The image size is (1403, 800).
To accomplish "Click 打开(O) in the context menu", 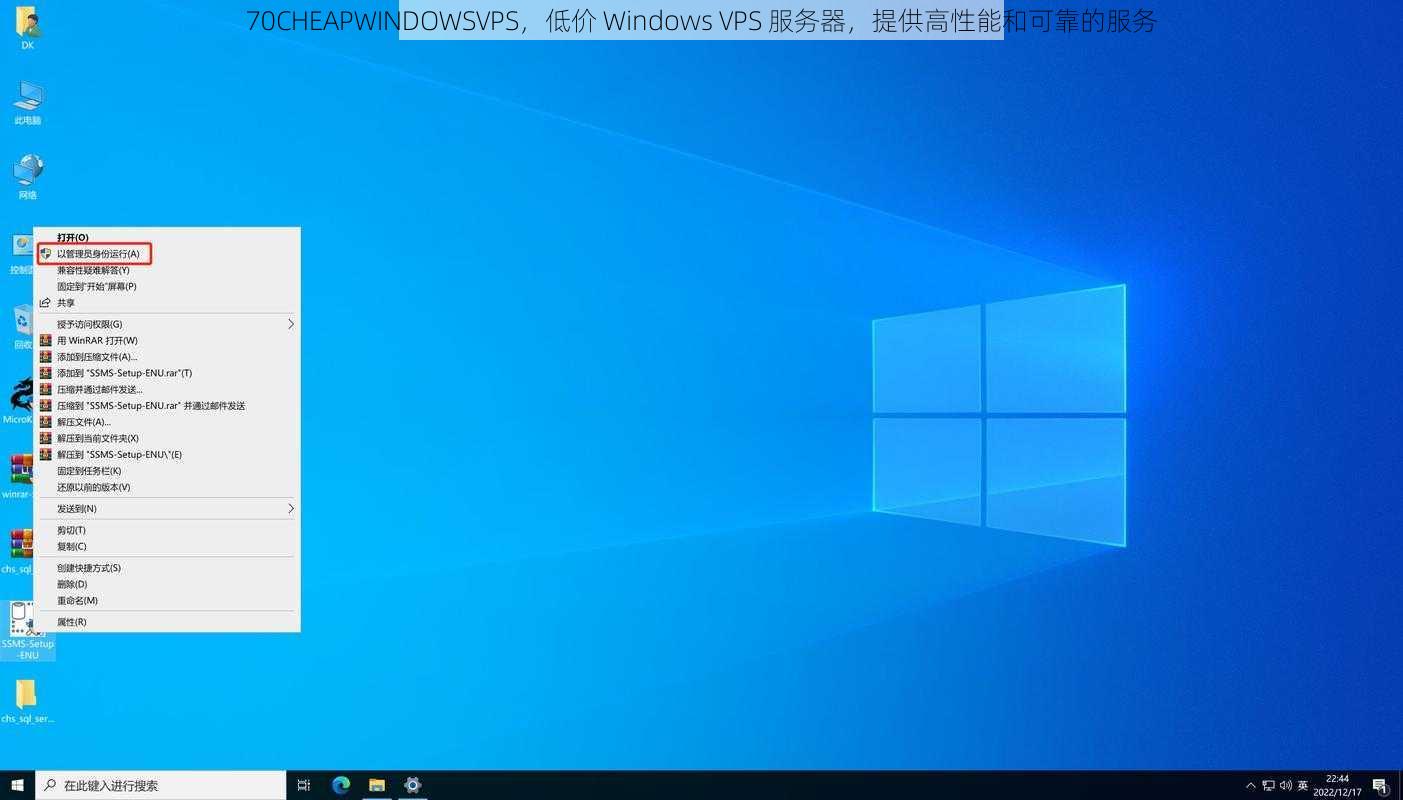I will (x=167, y=238).
